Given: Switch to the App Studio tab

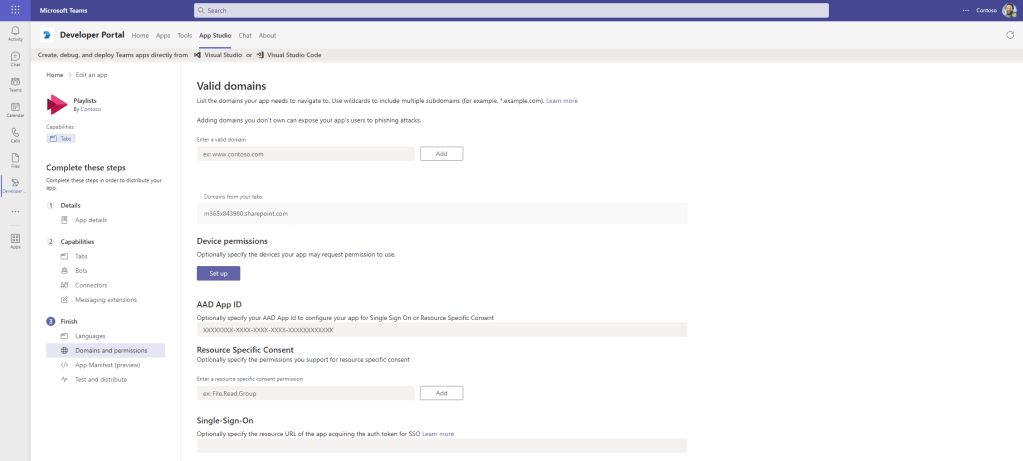Looking at the screenshot, I should 215,35.
